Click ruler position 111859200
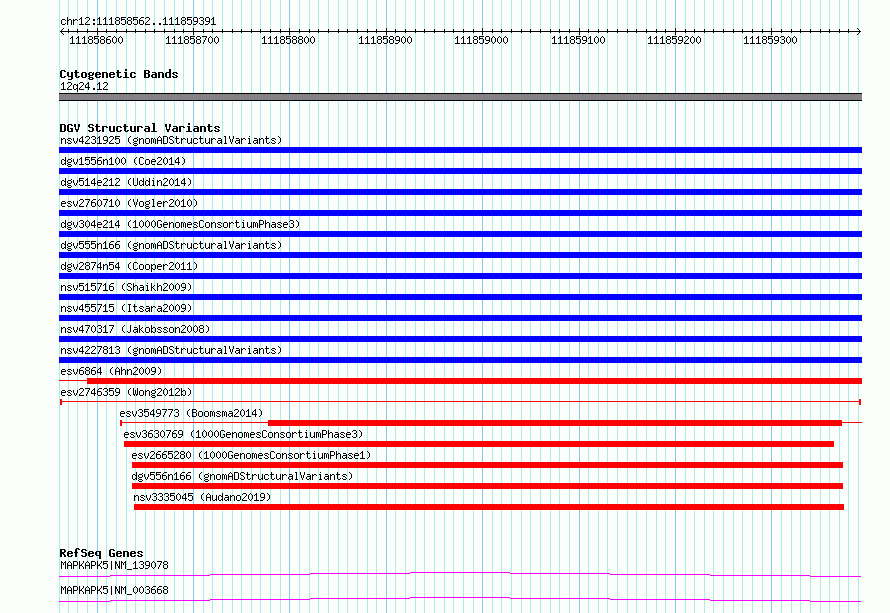Screen dimensions: 890x613 pyautogui.click(x=674, y=40)
